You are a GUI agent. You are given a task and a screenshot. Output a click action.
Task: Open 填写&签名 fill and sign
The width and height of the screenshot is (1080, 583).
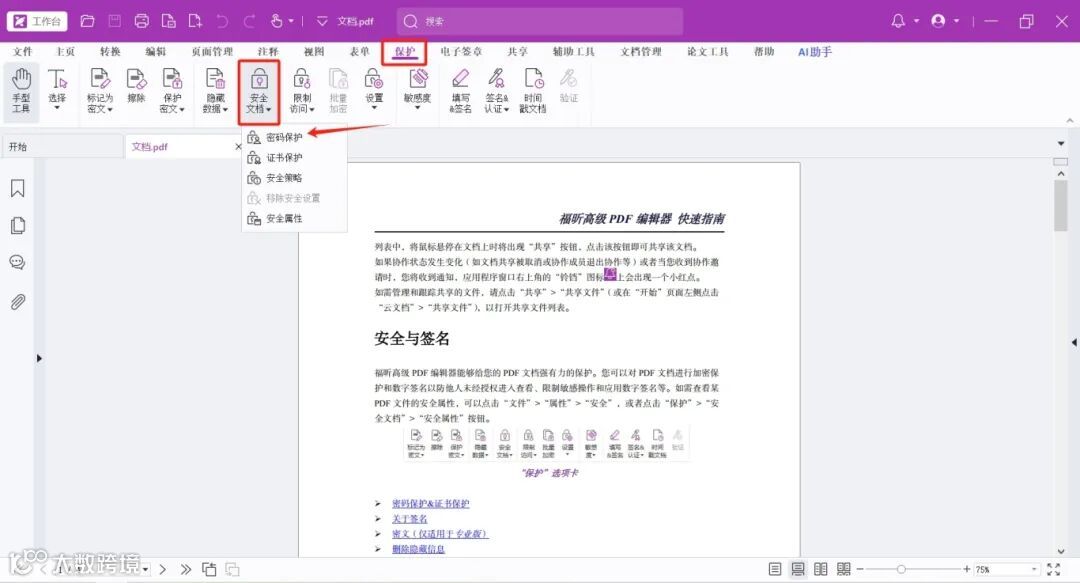[461, 91]
